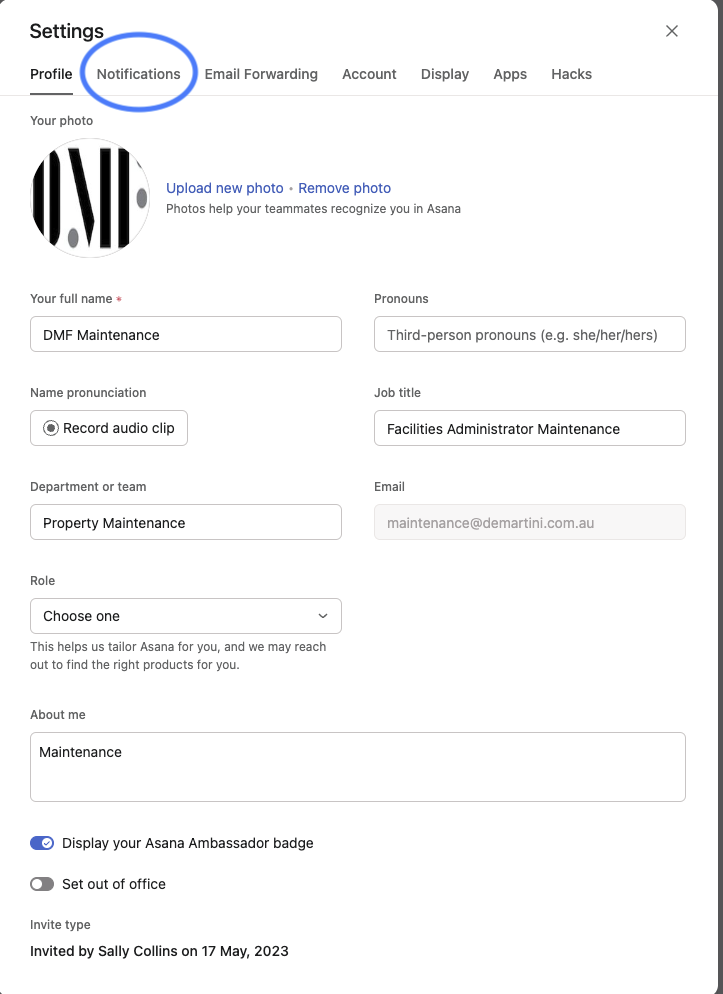This screenshot has height=994, width=723.
Task: Open the Email Forwarding tab
Action: tap(261, 74)
